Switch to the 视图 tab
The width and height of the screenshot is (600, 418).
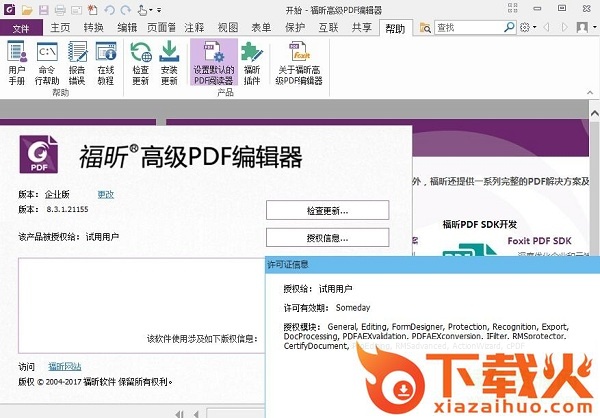228,28
